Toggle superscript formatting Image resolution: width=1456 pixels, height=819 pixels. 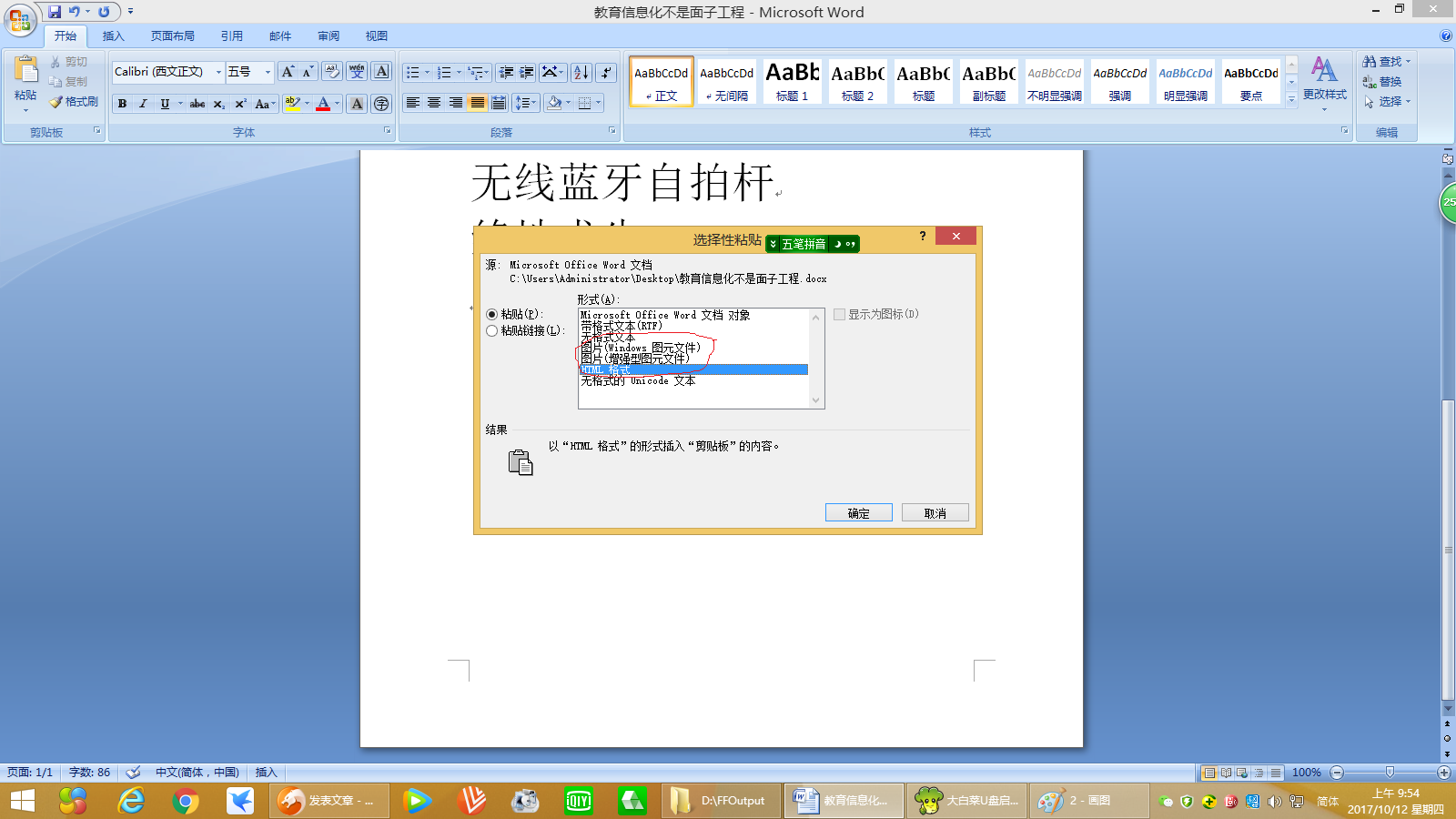tap(238, 104)
